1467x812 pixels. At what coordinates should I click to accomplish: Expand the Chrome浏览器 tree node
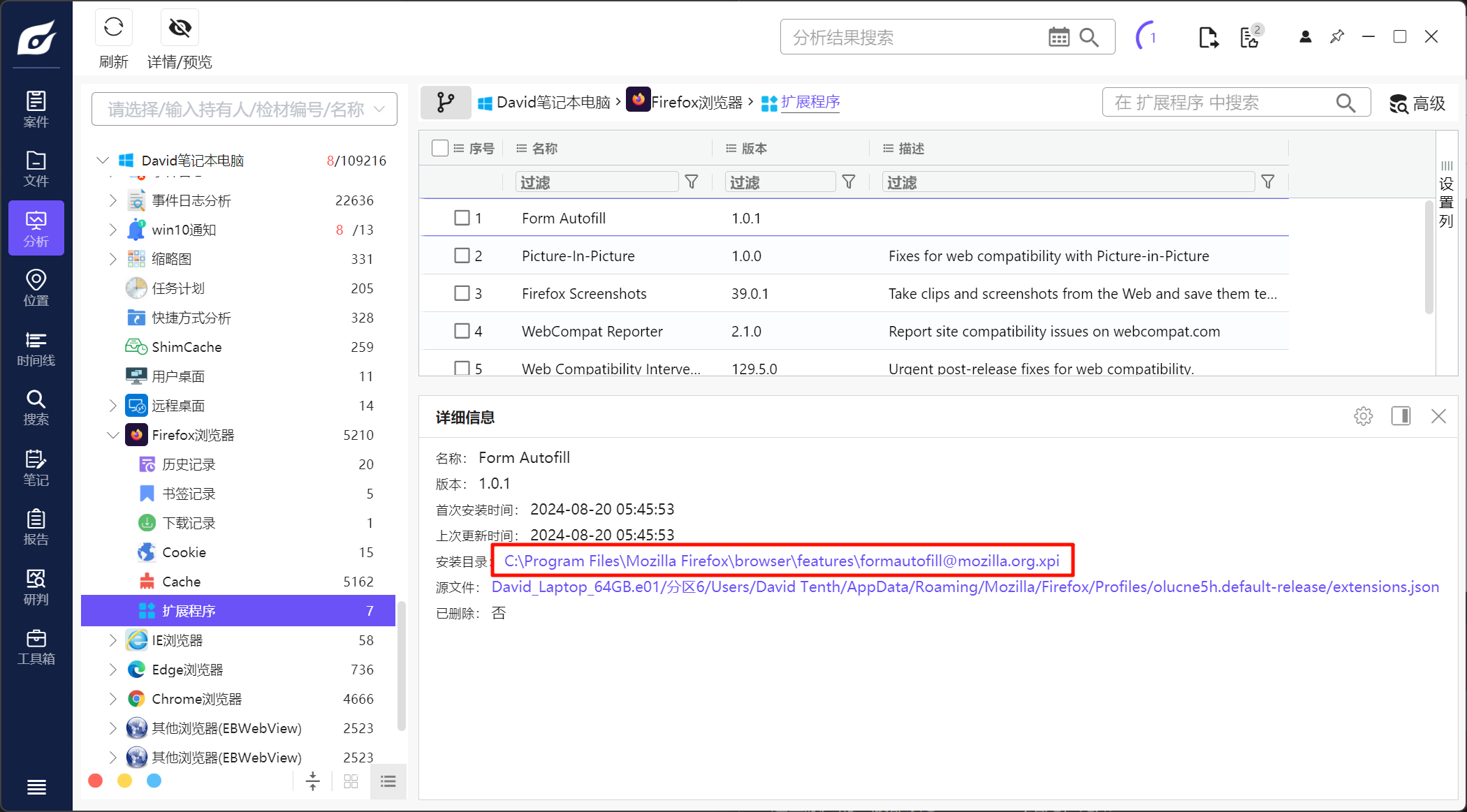112,699
